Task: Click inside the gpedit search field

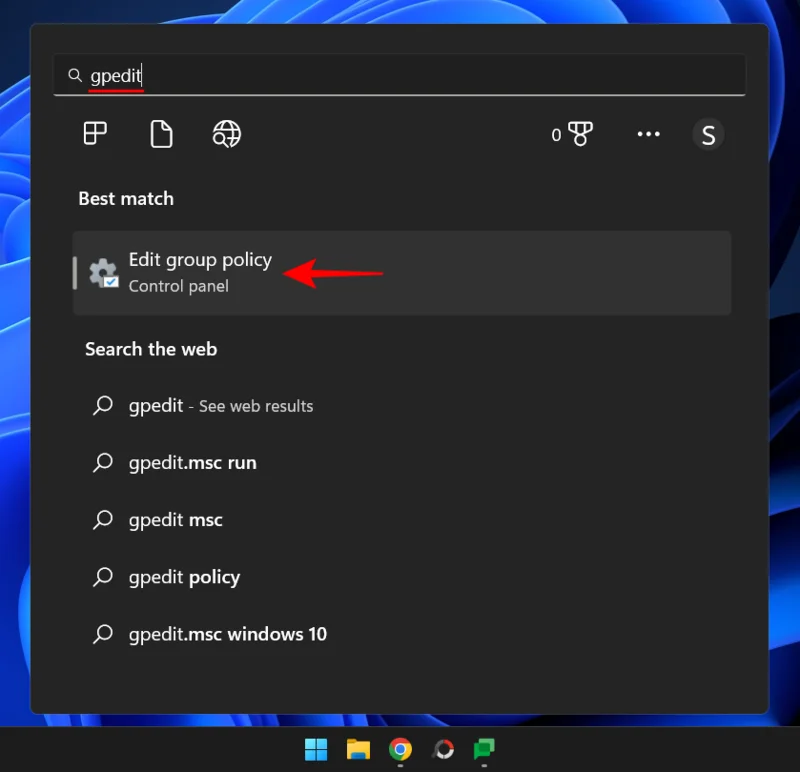Action: click(x=300, y=75)
